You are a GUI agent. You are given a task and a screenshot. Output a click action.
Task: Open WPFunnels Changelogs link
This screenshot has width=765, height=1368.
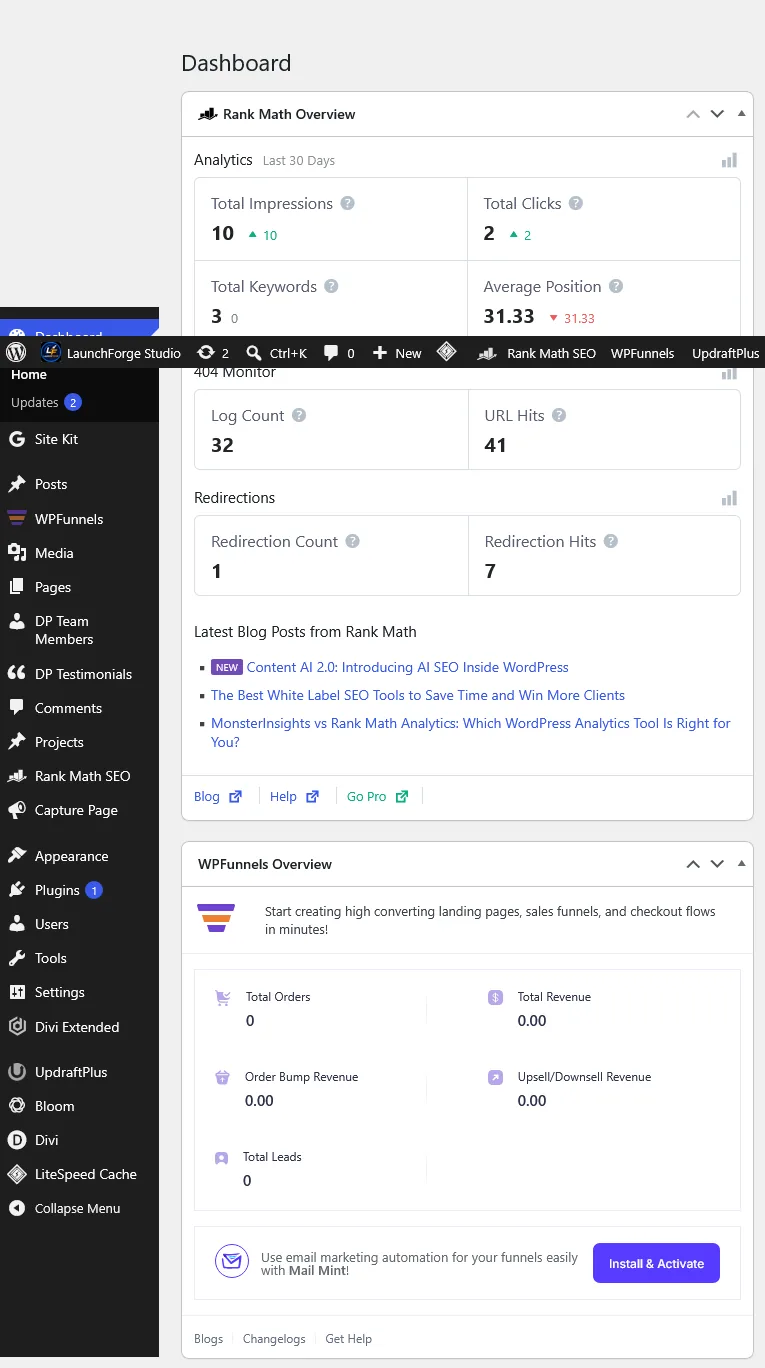pyautogui.click(x=274, y=1339)
